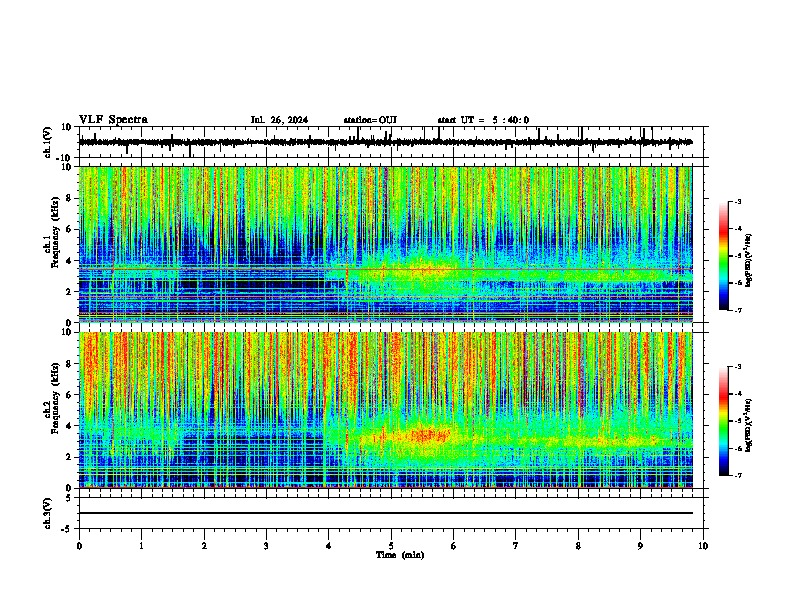
Task: Select ch.1 "Frequency (kHz)" axis label
Action: pyautogui.click(x=55, y=232)
